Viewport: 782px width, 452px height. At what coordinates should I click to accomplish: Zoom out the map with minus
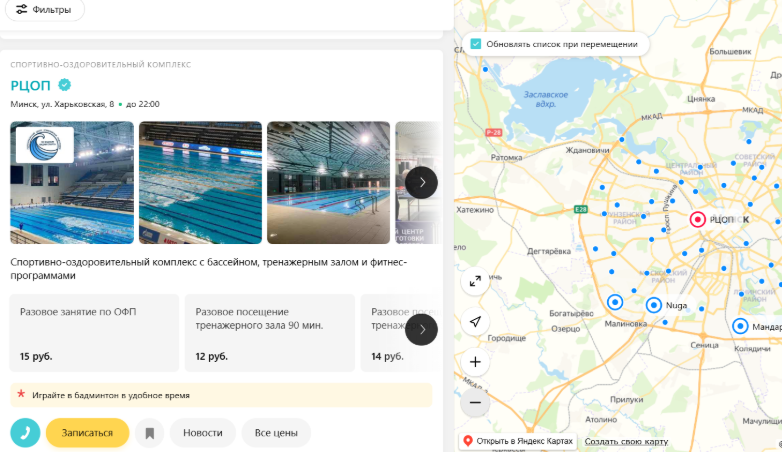click(x=475, y=402)
